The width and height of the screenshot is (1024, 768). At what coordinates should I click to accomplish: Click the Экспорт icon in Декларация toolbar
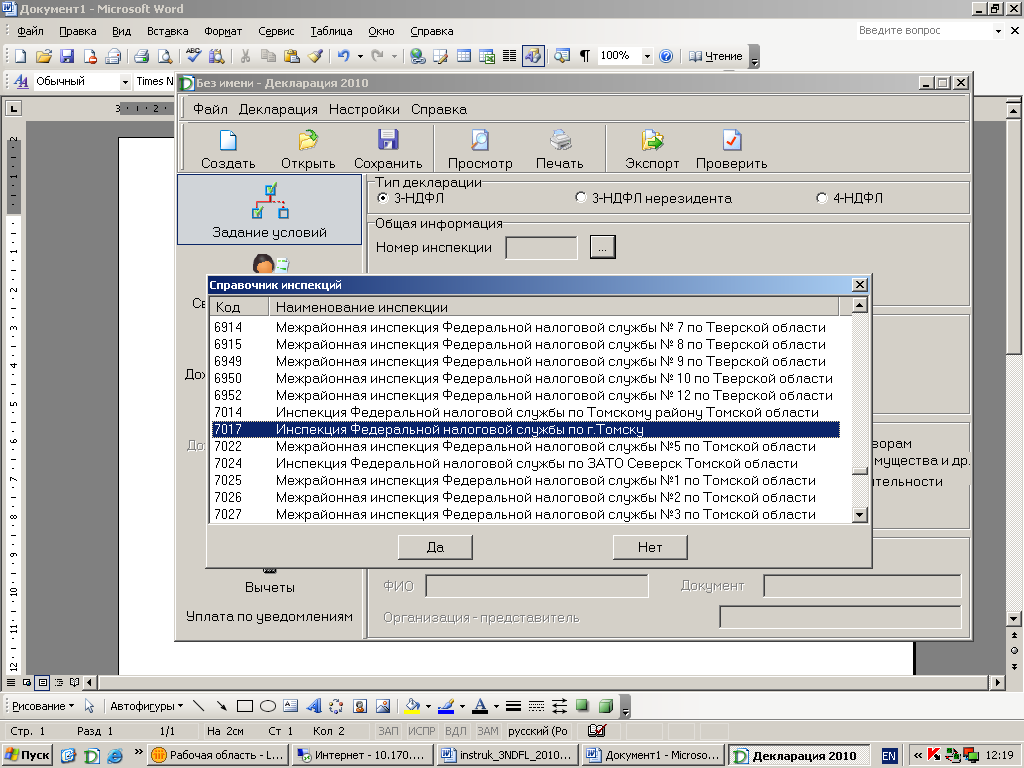click(652, 140)
